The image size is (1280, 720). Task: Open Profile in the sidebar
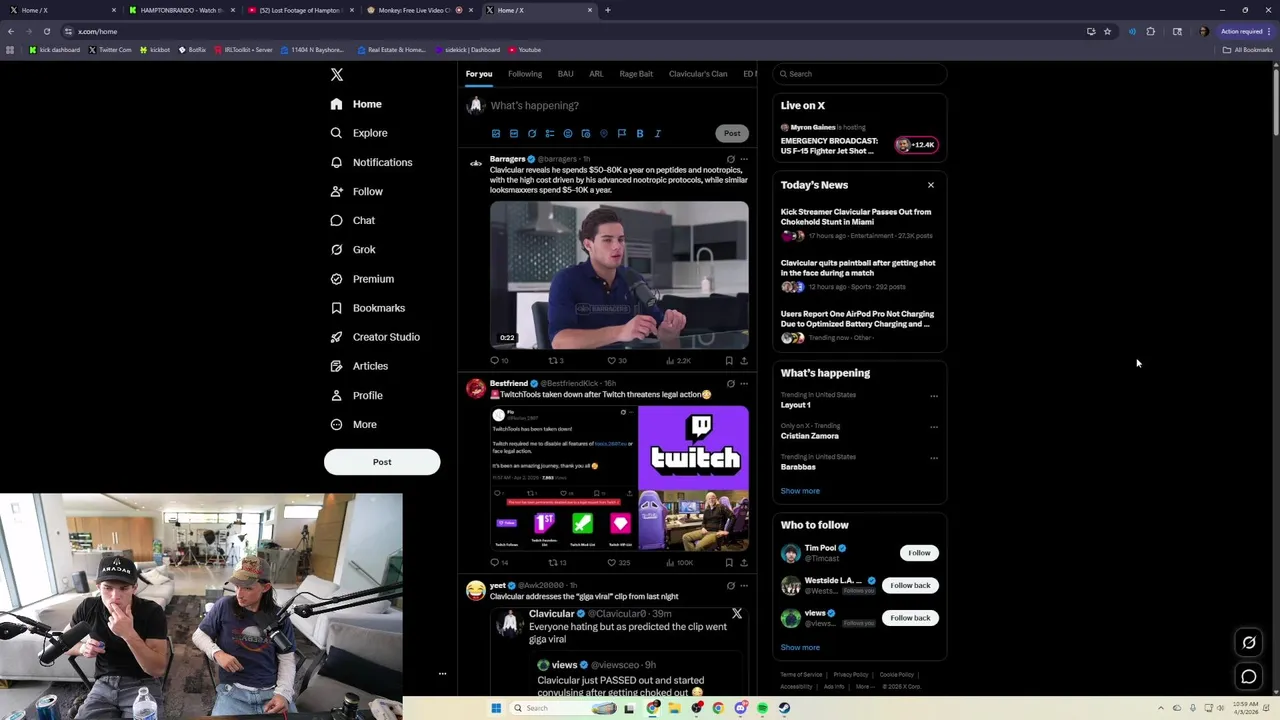(356, 395)
